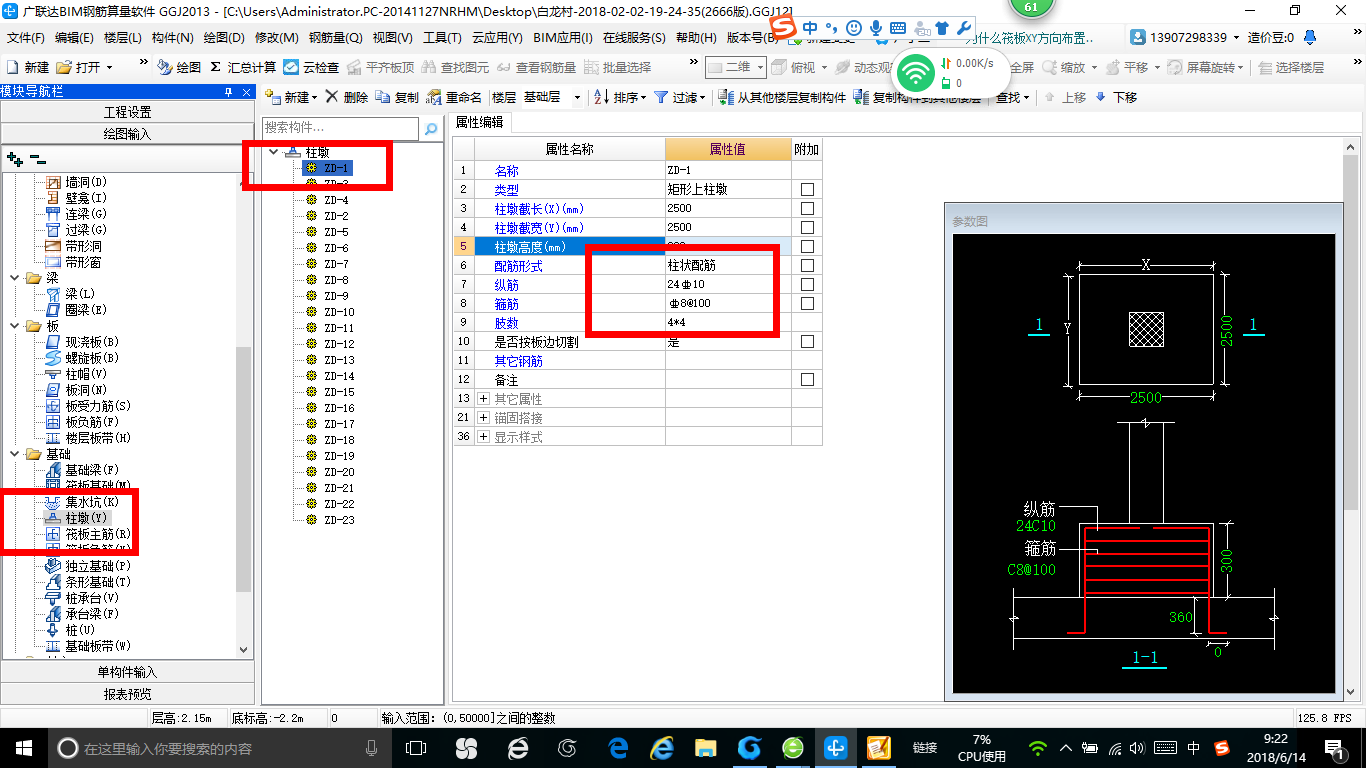Run 汇总计算 summary calculation
Screen dimensions: 1366x768
click(x=243, y=67)
